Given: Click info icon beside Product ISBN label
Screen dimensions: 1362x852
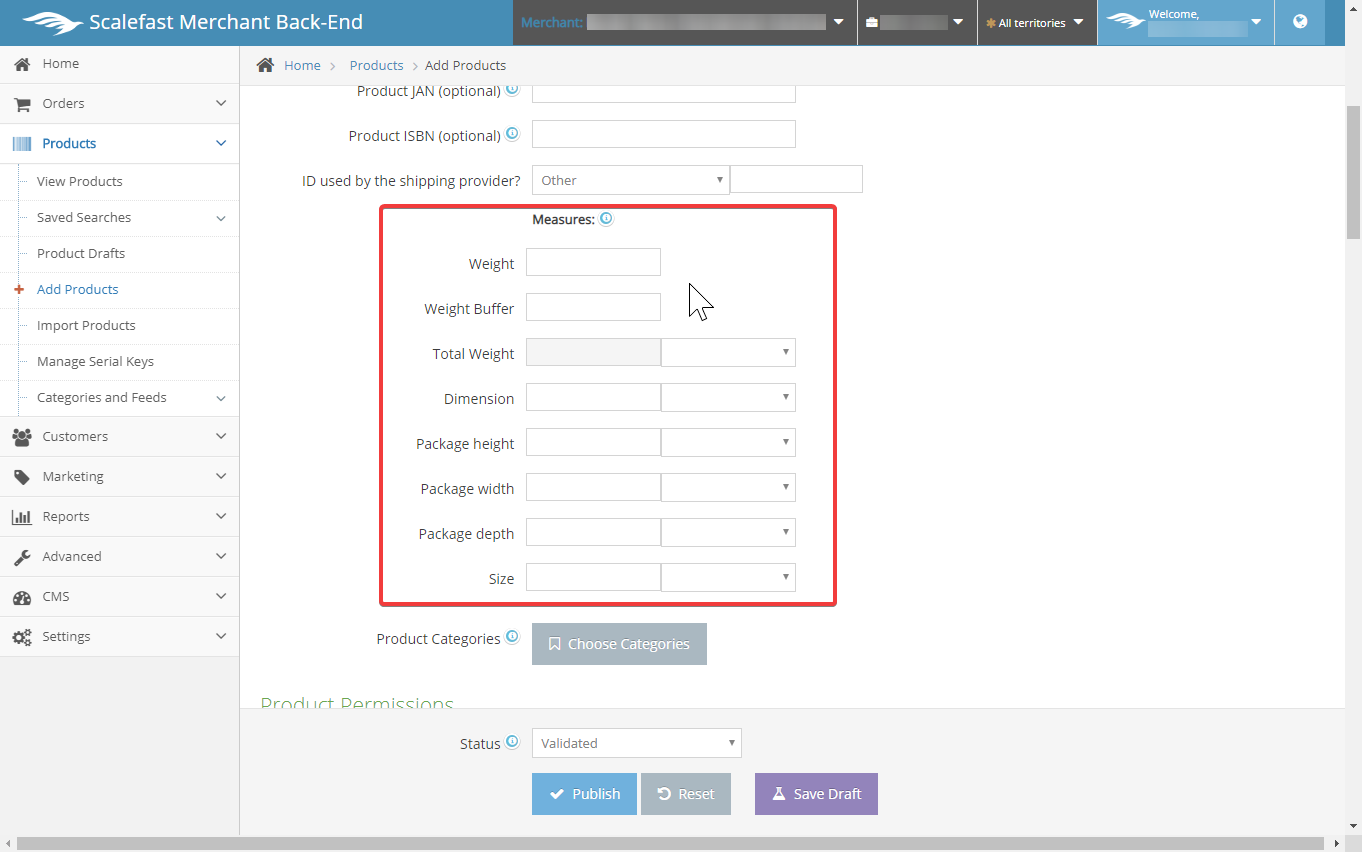Looking at the screenshot, I should [x=512, y=134].
